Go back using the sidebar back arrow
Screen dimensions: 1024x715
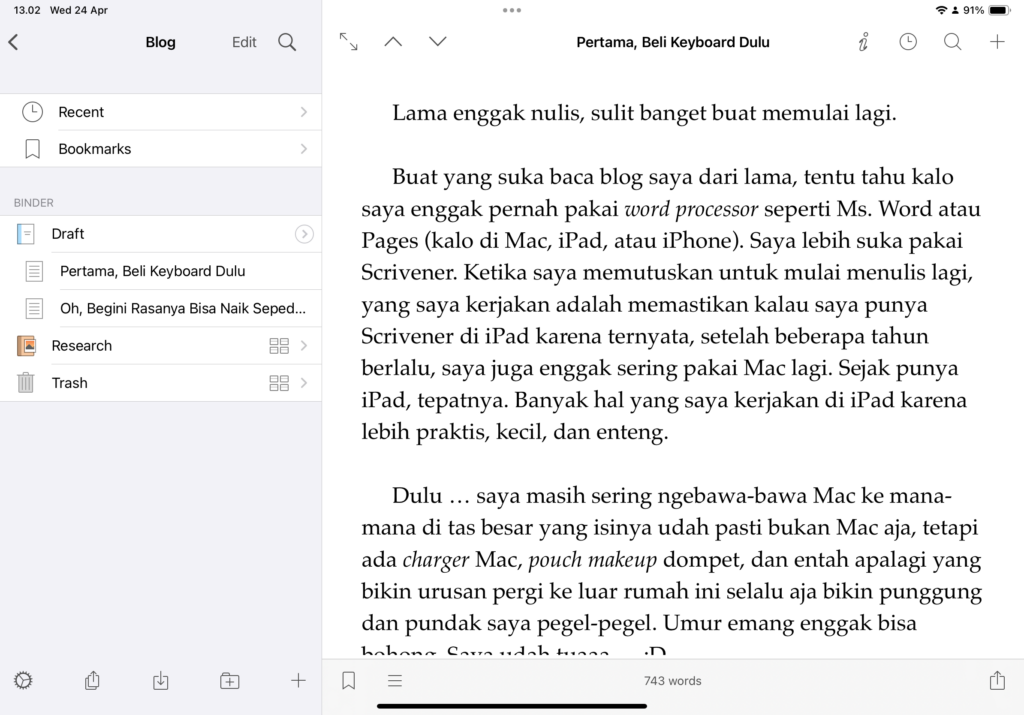pyautogui.click(x=14, y=42)
